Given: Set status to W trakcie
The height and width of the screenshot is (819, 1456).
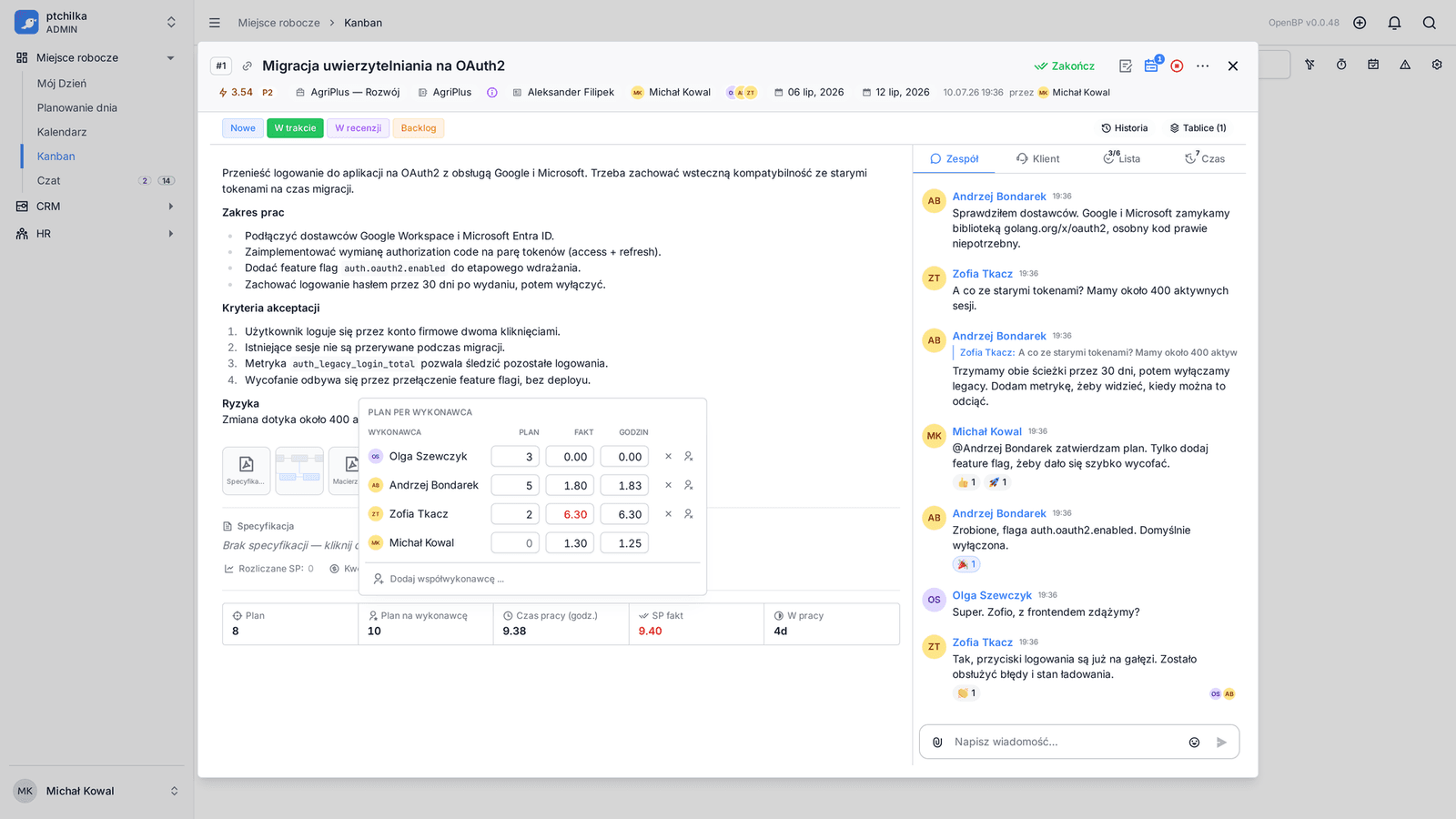Looking at the screenshot, I should (x=295, y=128).
